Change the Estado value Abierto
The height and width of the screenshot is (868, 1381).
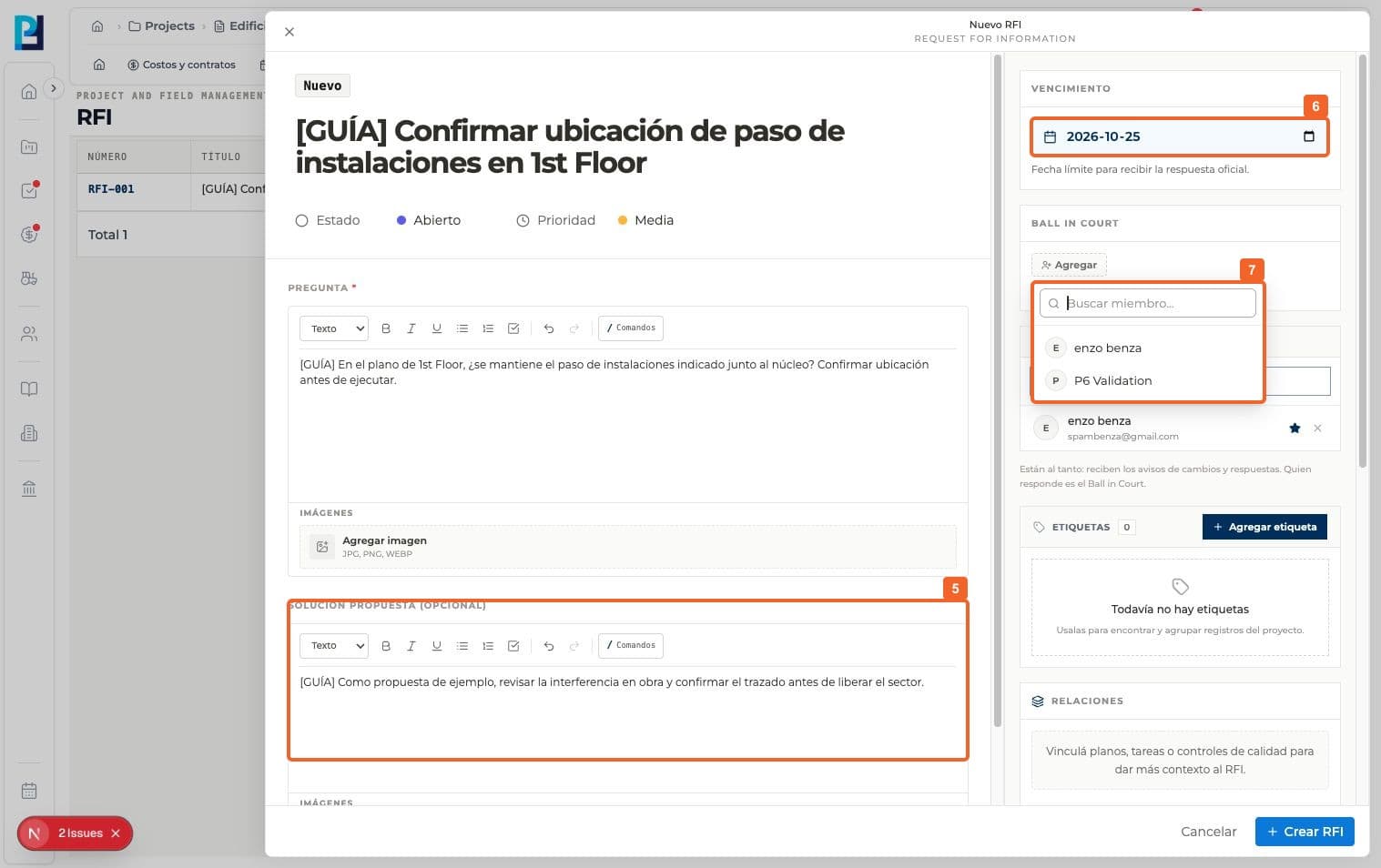429,220
